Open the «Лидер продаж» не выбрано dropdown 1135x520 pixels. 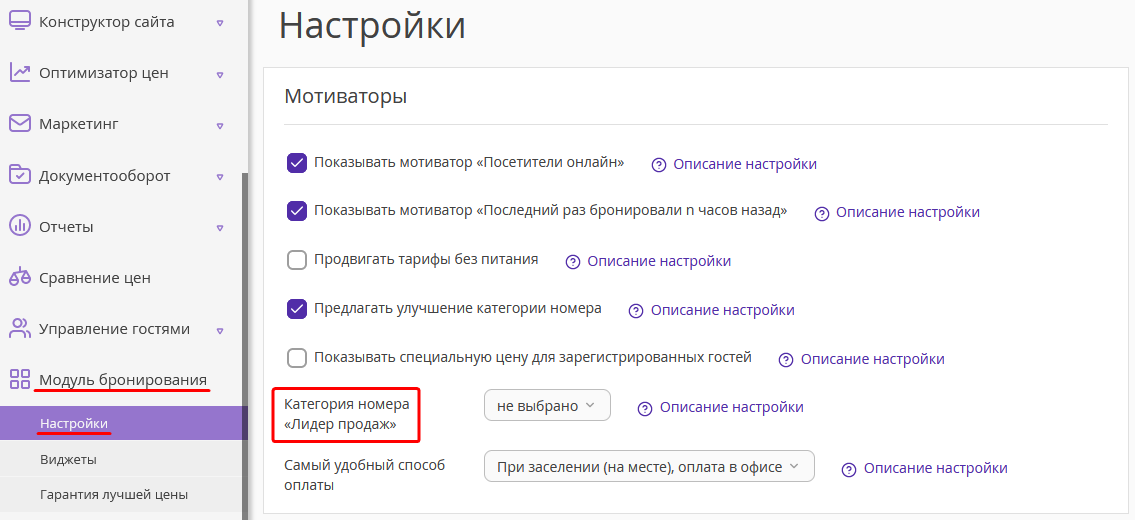pyautogui.click(x=547, y=406)
